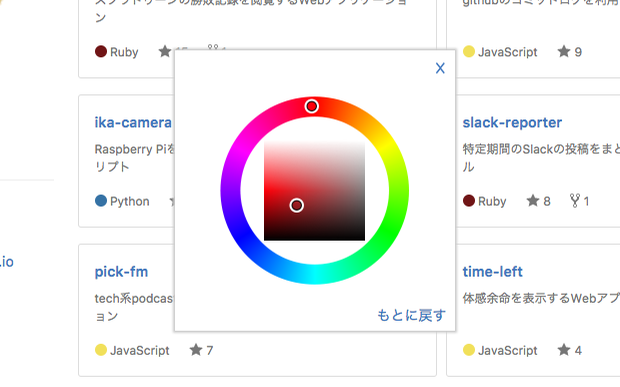Open the pick-fm repository link

coord(121,272)
